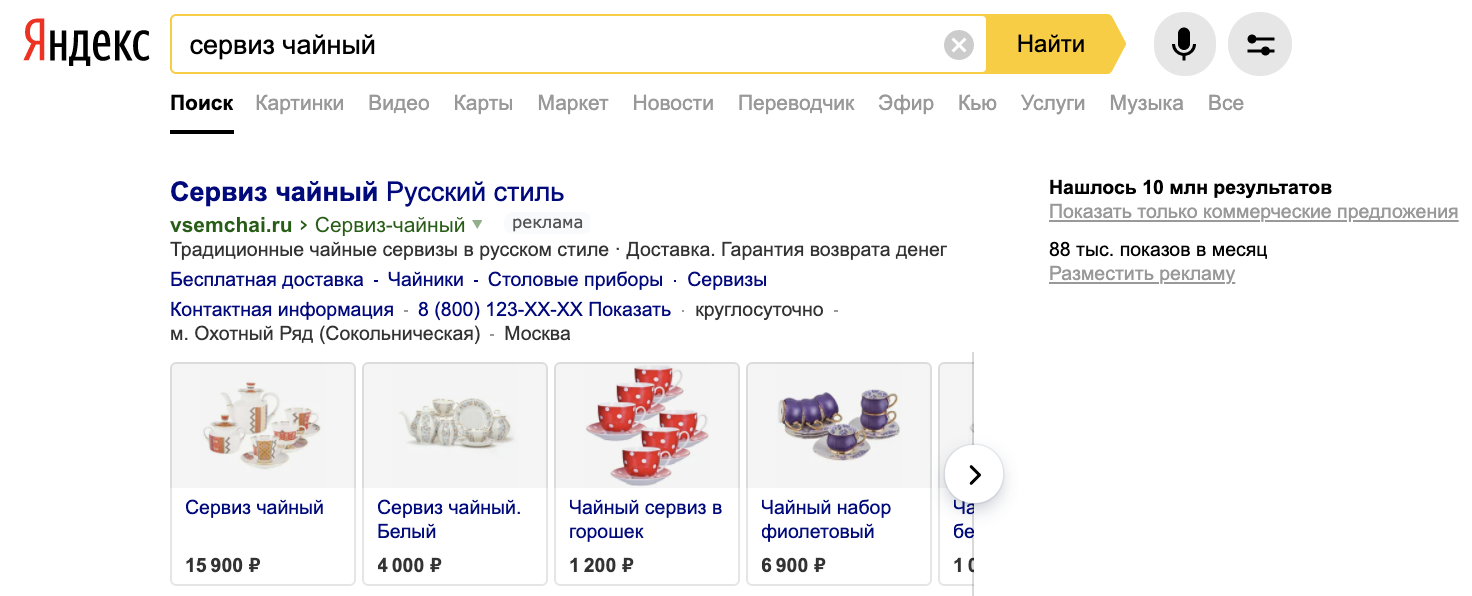Click the Yandex logo

87,44
